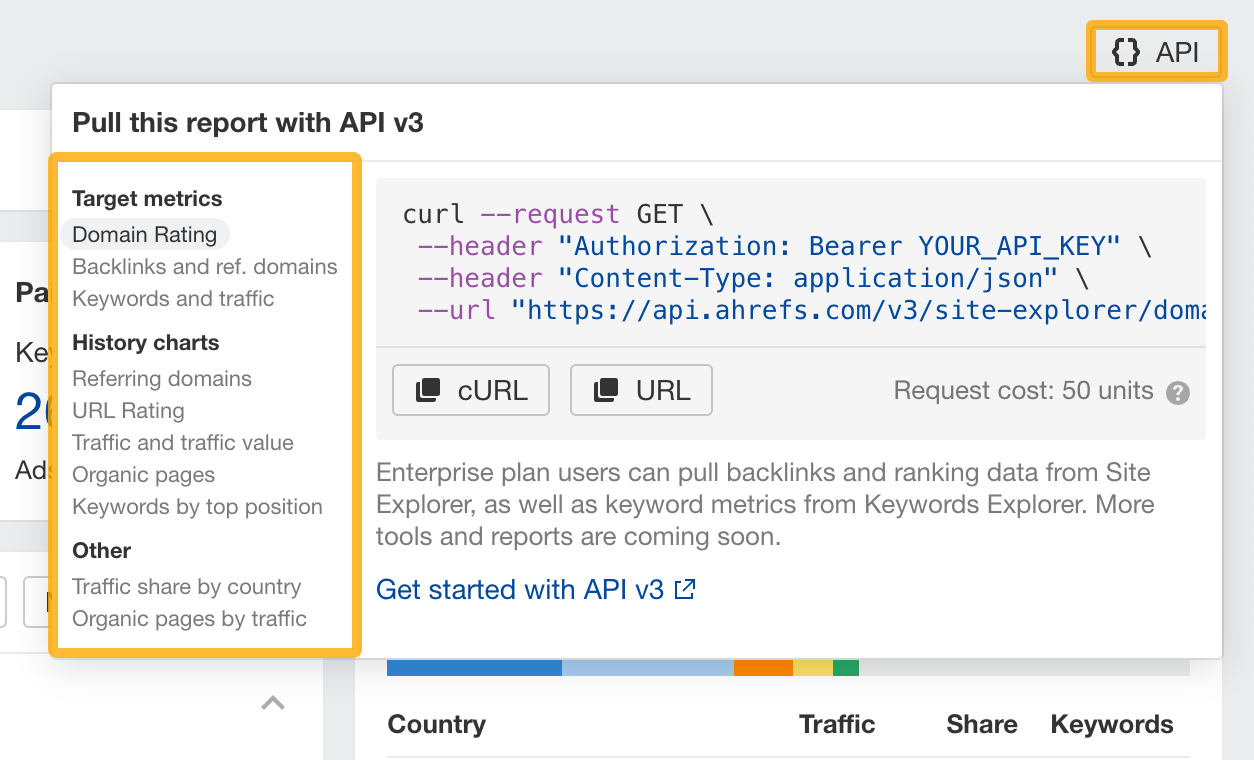Open Traffic share by country report
Image resolution: width=1254 pixels, height=760 pixels.
(x=186, y=587)
